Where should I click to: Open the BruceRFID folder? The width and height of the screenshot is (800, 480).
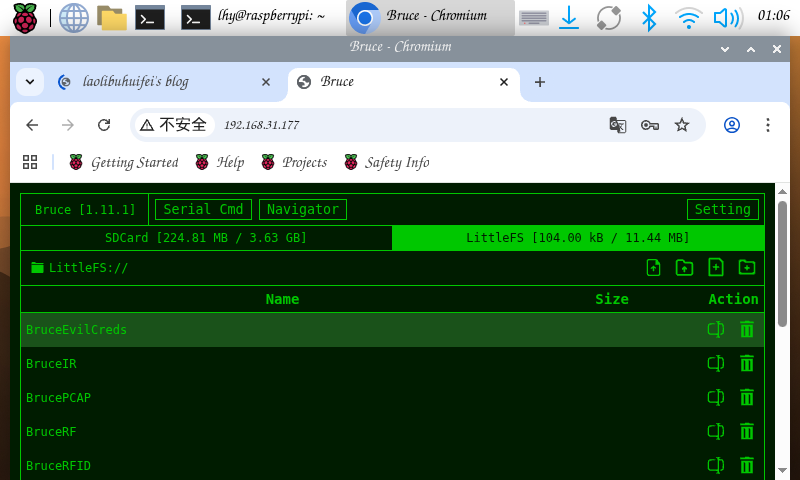59,466
